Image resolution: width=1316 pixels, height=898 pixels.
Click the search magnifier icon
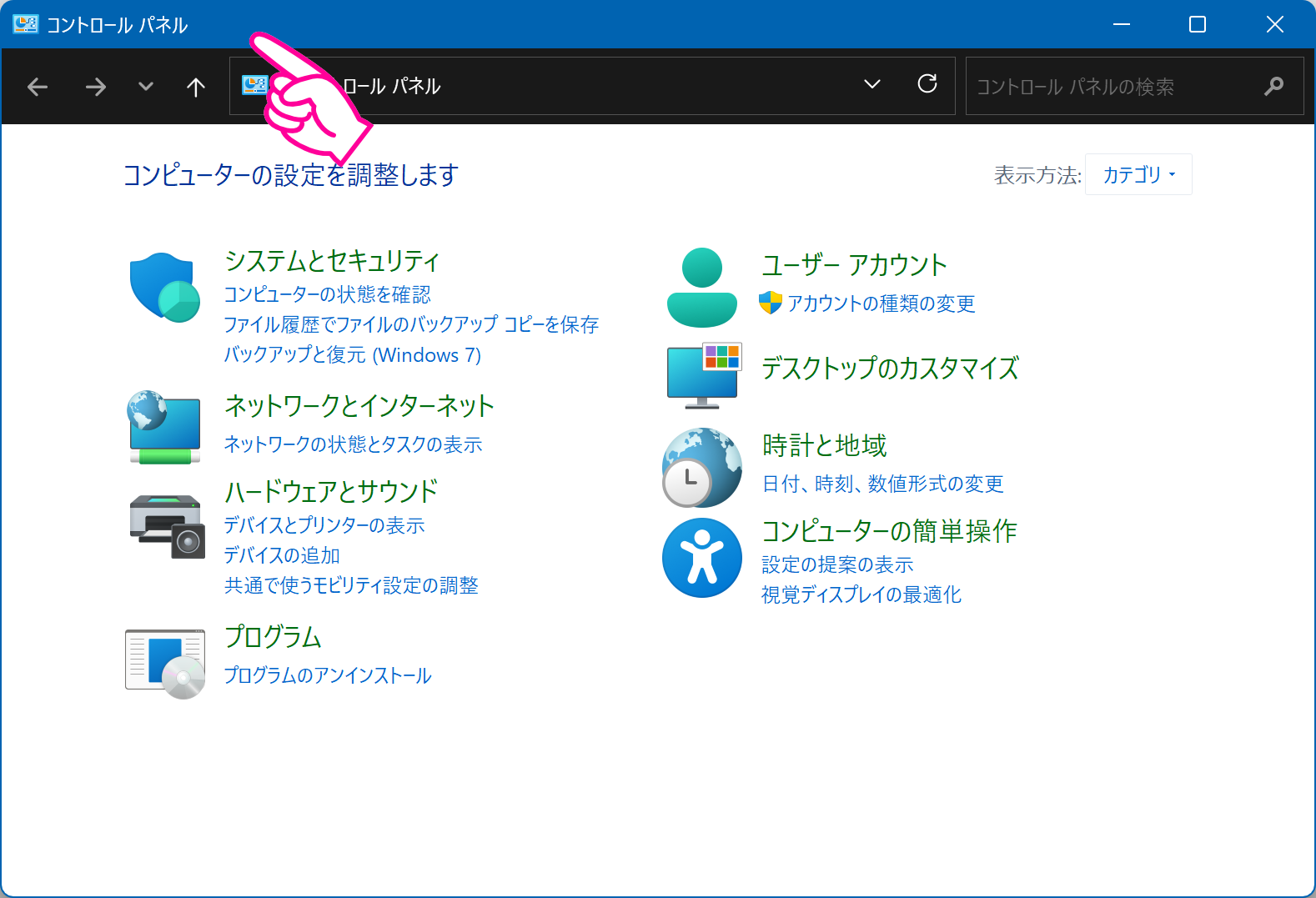(1273, 86)
